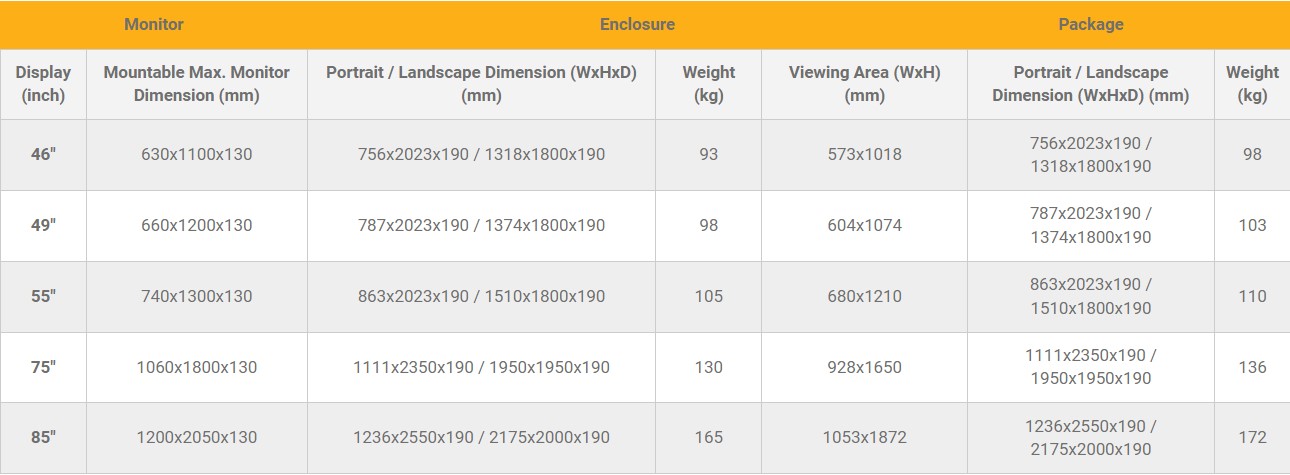The image size is (1290, 475).
Task: Select the 55" display row label
Action: pos(43,297)
